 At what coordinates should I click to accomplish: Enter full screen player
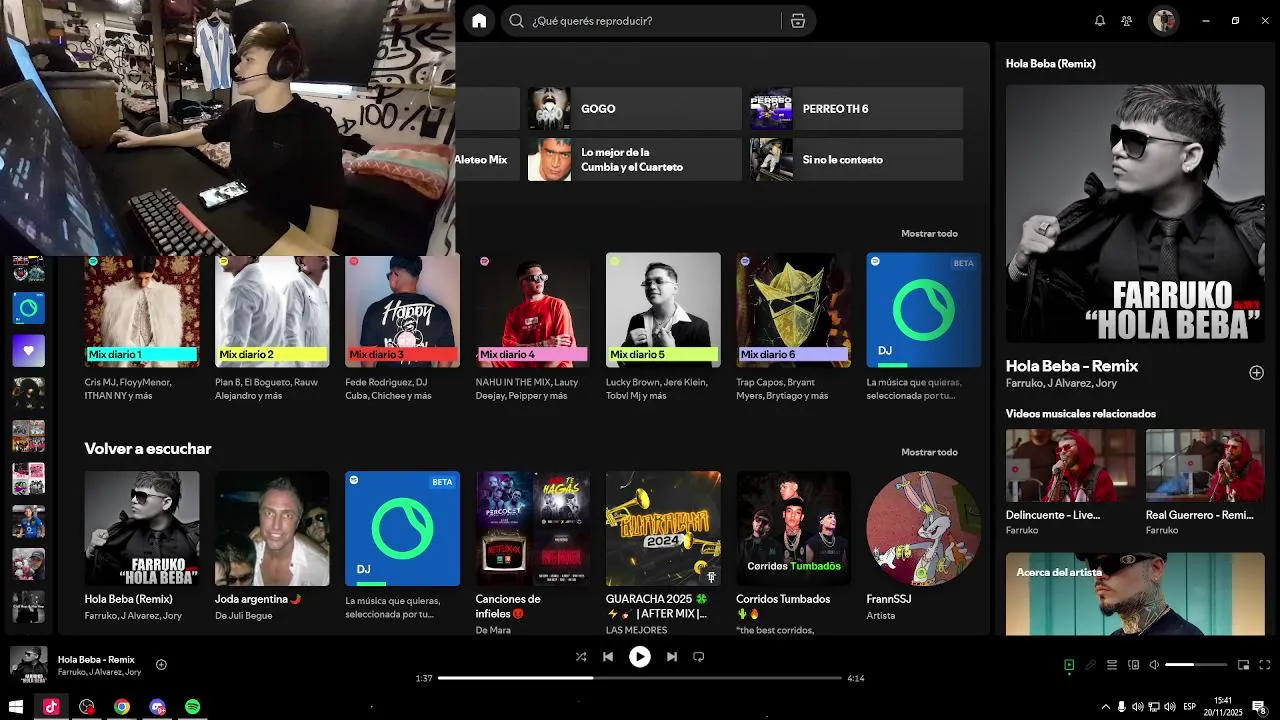(x=1265, y=665)
